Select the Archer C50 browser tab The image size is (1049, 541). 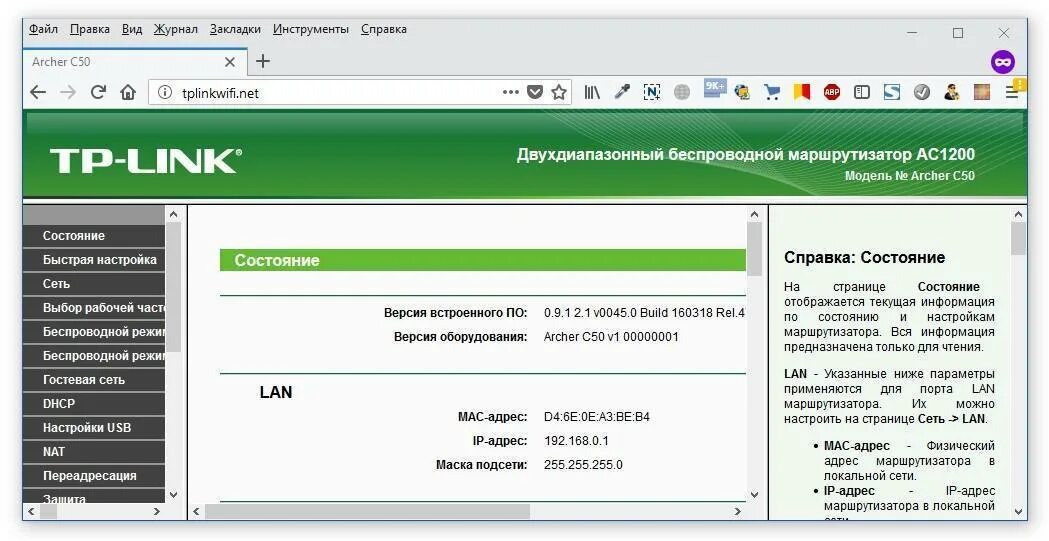(134, 62)
